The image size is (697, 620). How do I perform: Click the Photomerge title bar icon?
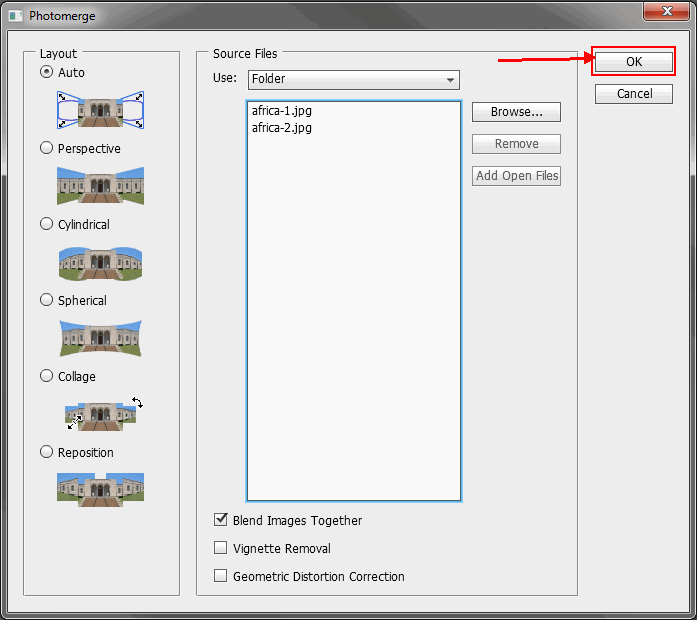click(x=15, y=15)
